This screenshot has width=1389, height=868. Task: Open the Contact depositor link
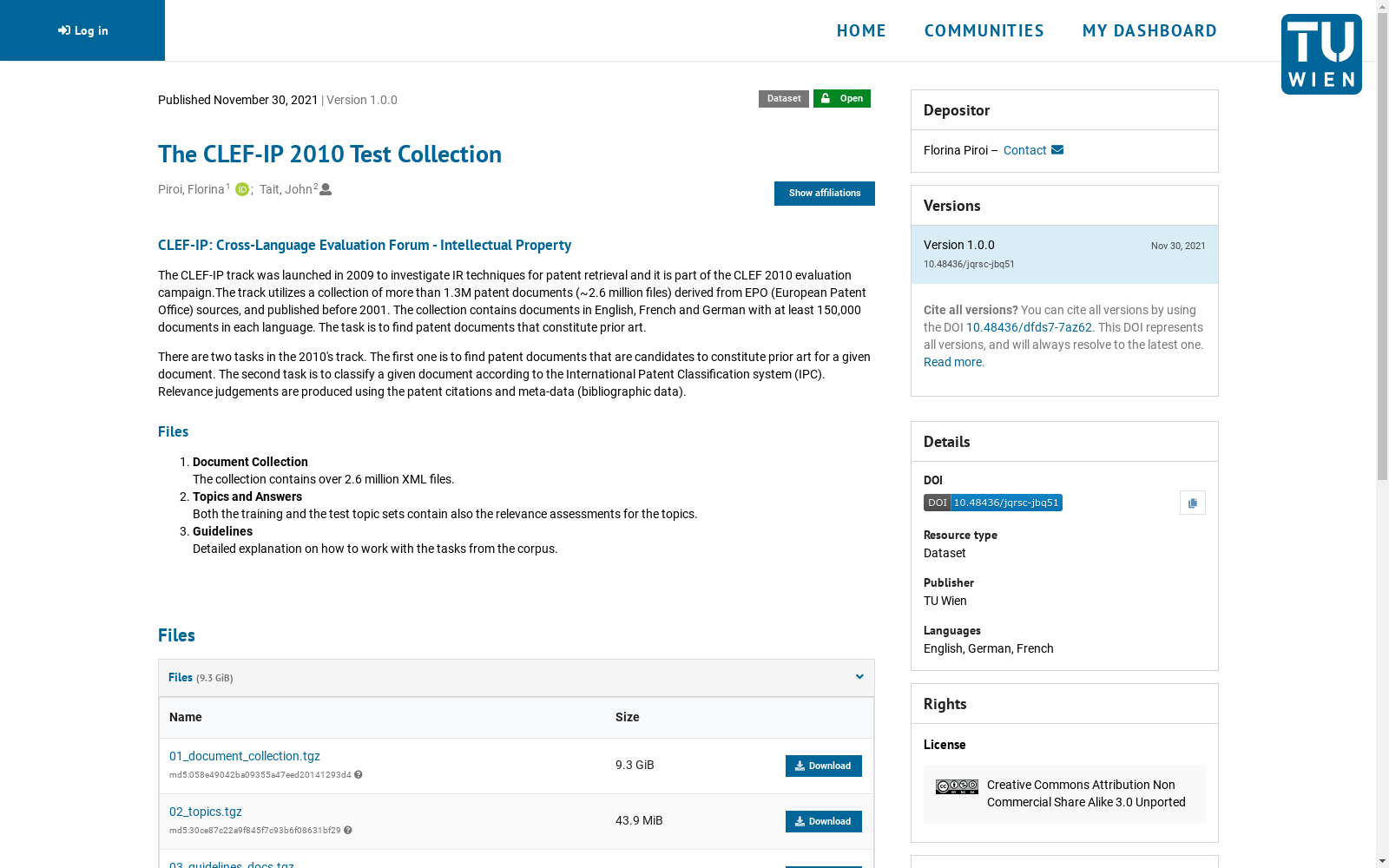[x=1025, y=150]
